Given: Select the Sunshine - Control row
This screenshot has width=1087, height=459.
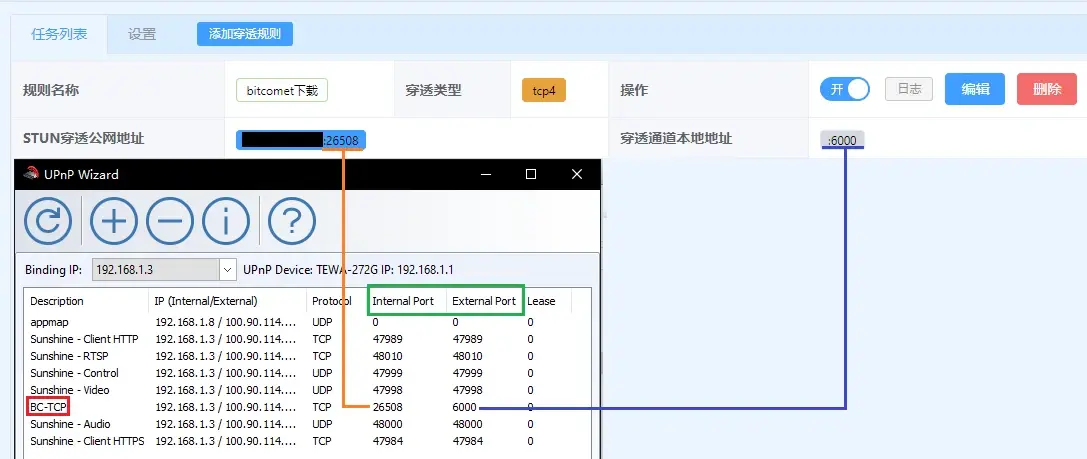Looking at the screenshot, I should 308,373.
